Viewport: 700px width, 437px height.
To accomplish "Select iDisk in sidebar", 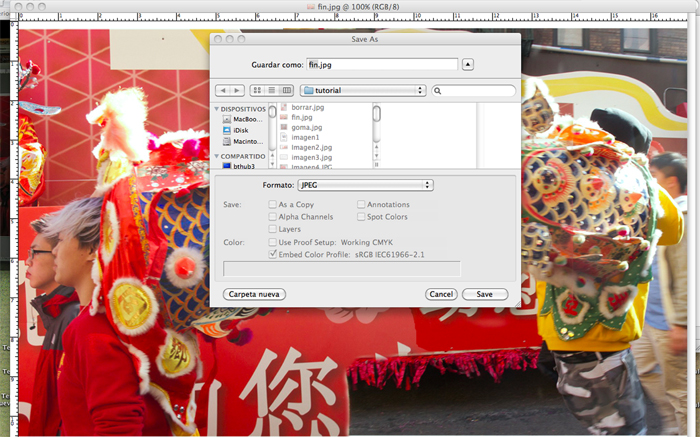I will tap(241, 130).
